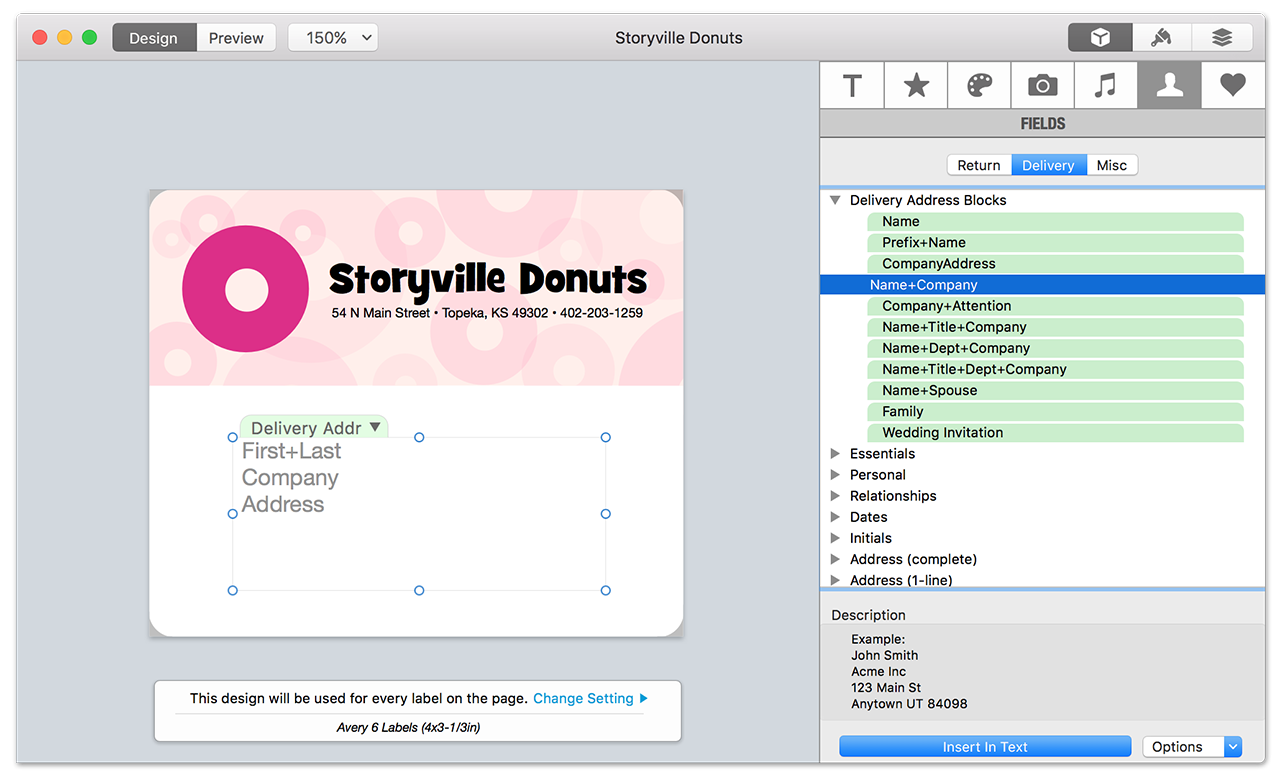This screenshot has width=1280, height=779.
Task: Open the paint bucket style inspector
Action: [x=1162, y=38]
